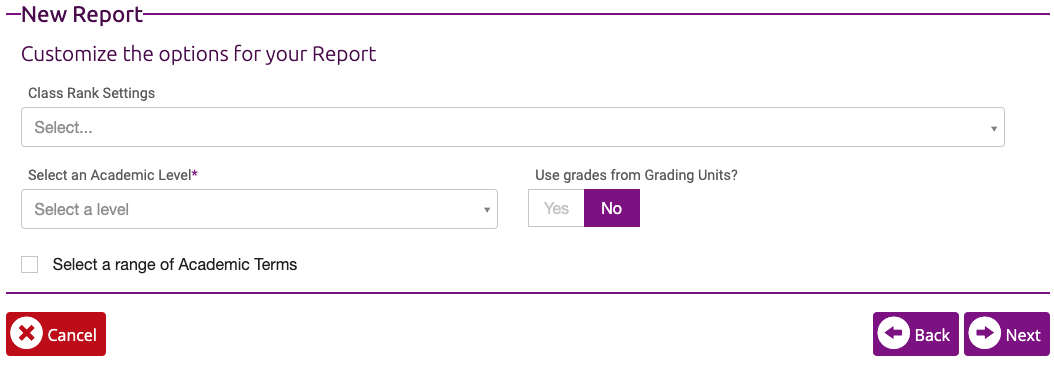The image size is (1054, 377).
Task: Tick the range of Academic Terms checkbox
Action: pyautogui.click(x=30, y=265)
